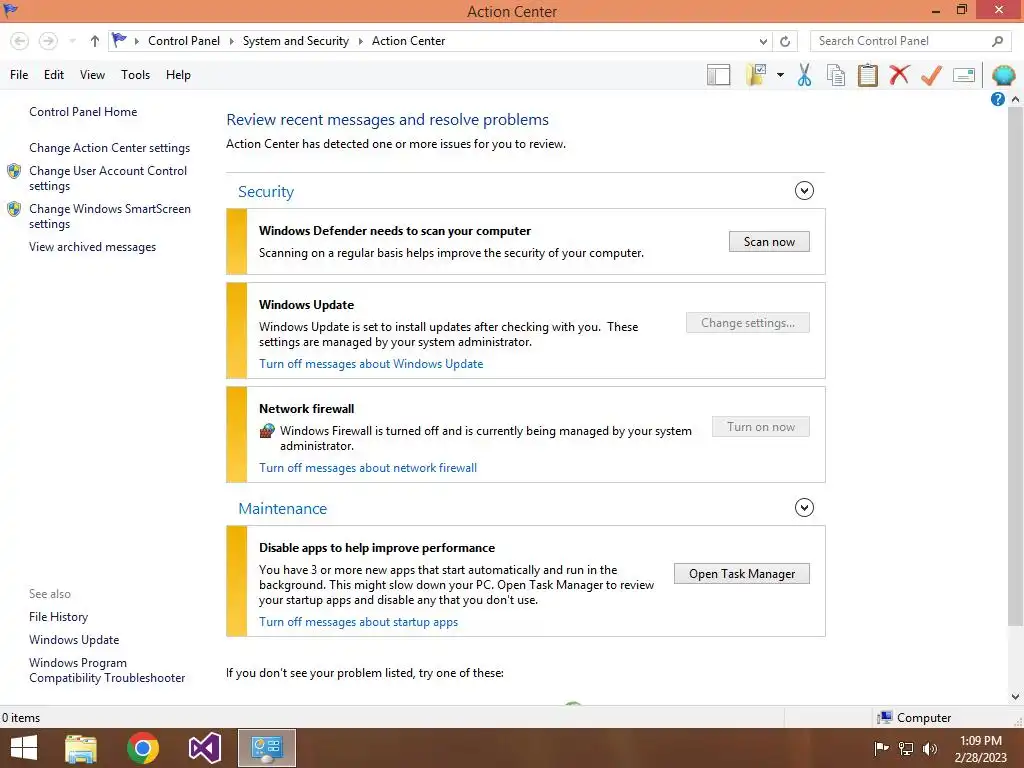The width and height of the screenshot is (1024, 768).
Task: Go up one level arrow
Action: pos(95,41)
